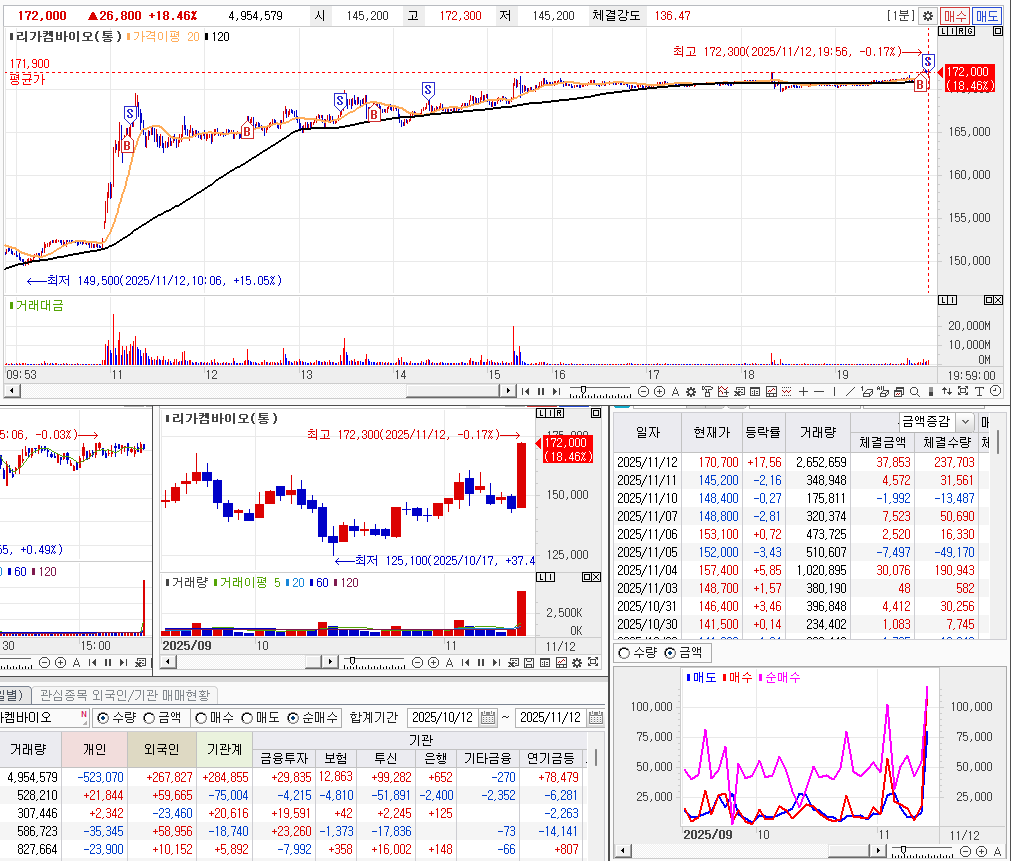
Task: Select the horizontal line drawing tool
Action: (x=819, y=391)
